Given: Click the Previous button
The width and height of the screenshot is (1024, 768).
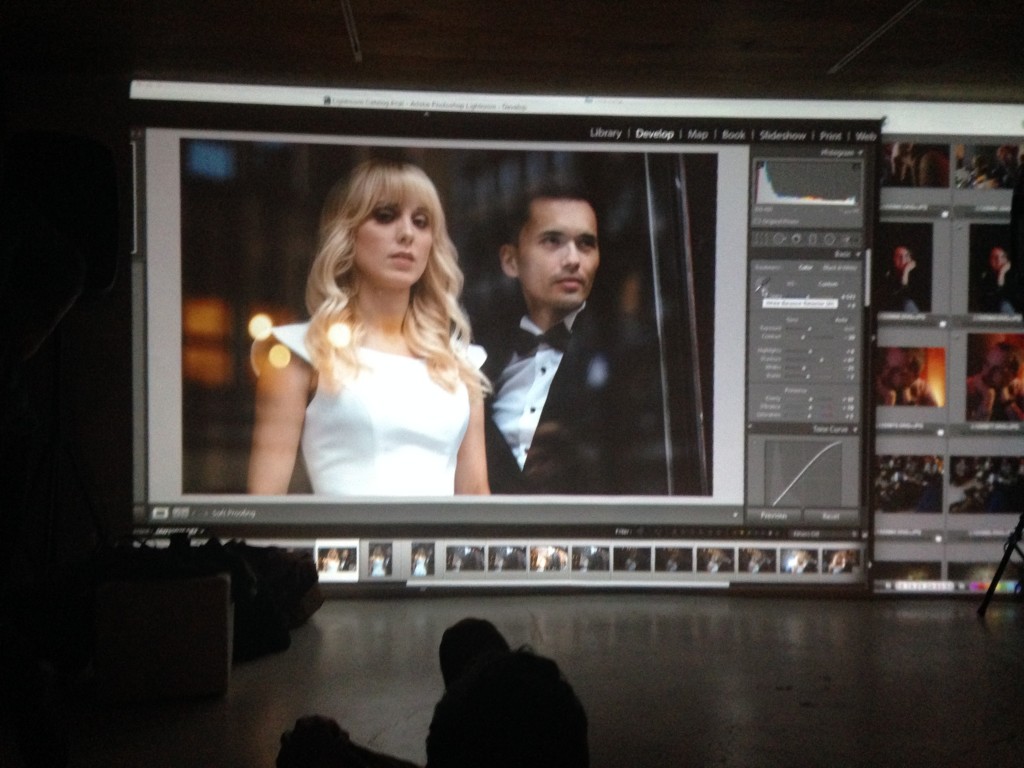Looking at the screenshot, I should (x=773, y=516).
